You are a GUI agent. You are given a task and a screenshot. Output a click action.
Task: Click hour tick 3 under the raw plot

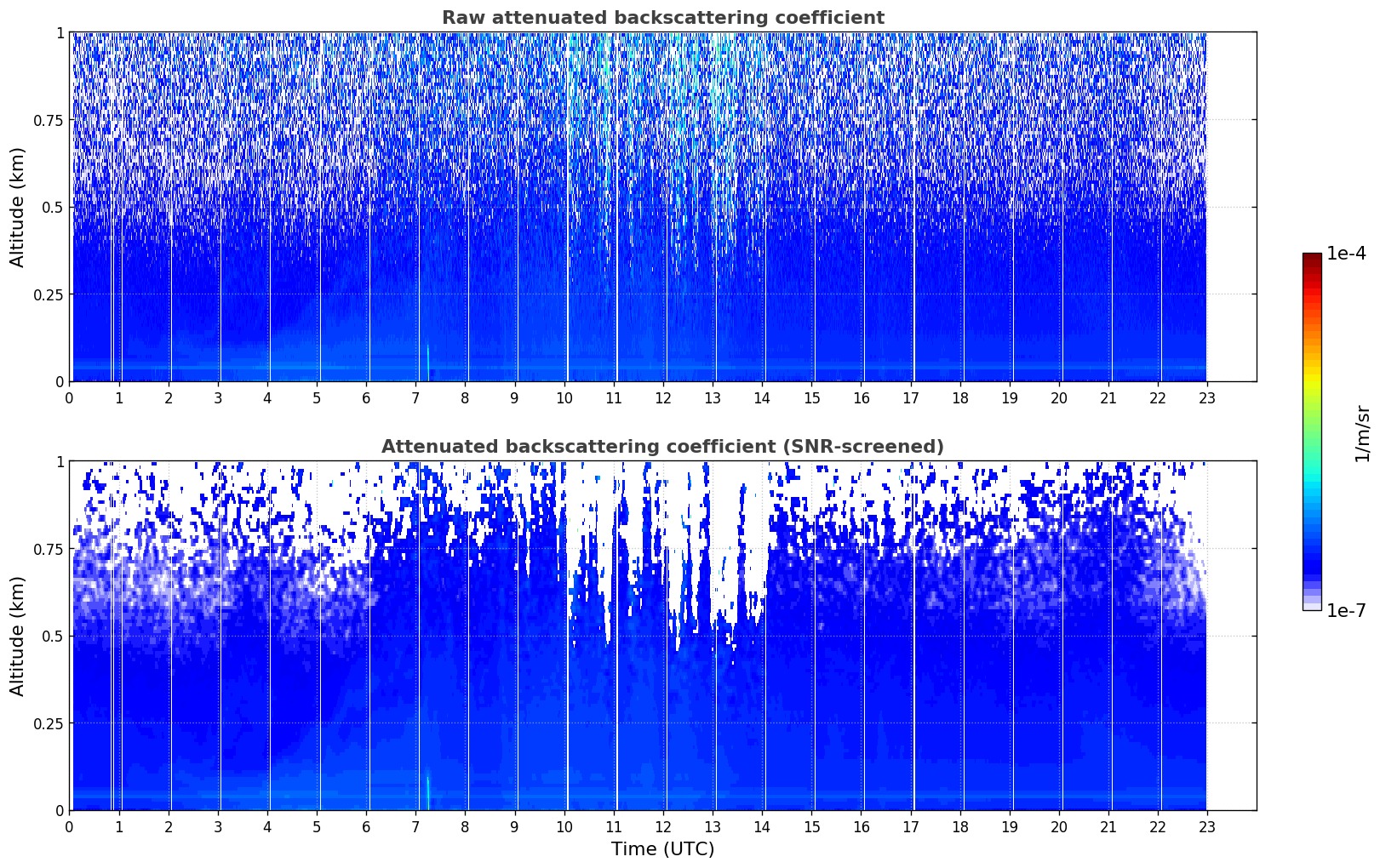218,397
